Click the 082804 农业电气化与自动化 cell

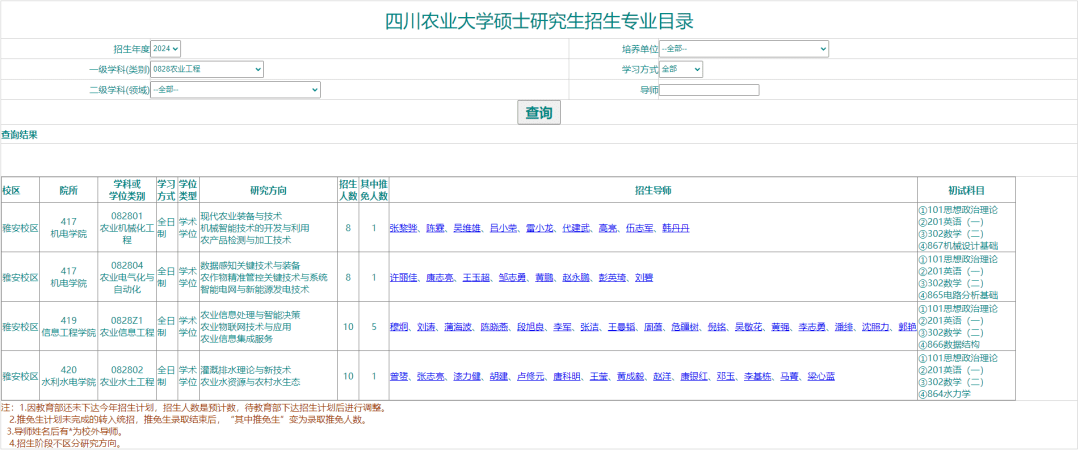pos(127,277)
